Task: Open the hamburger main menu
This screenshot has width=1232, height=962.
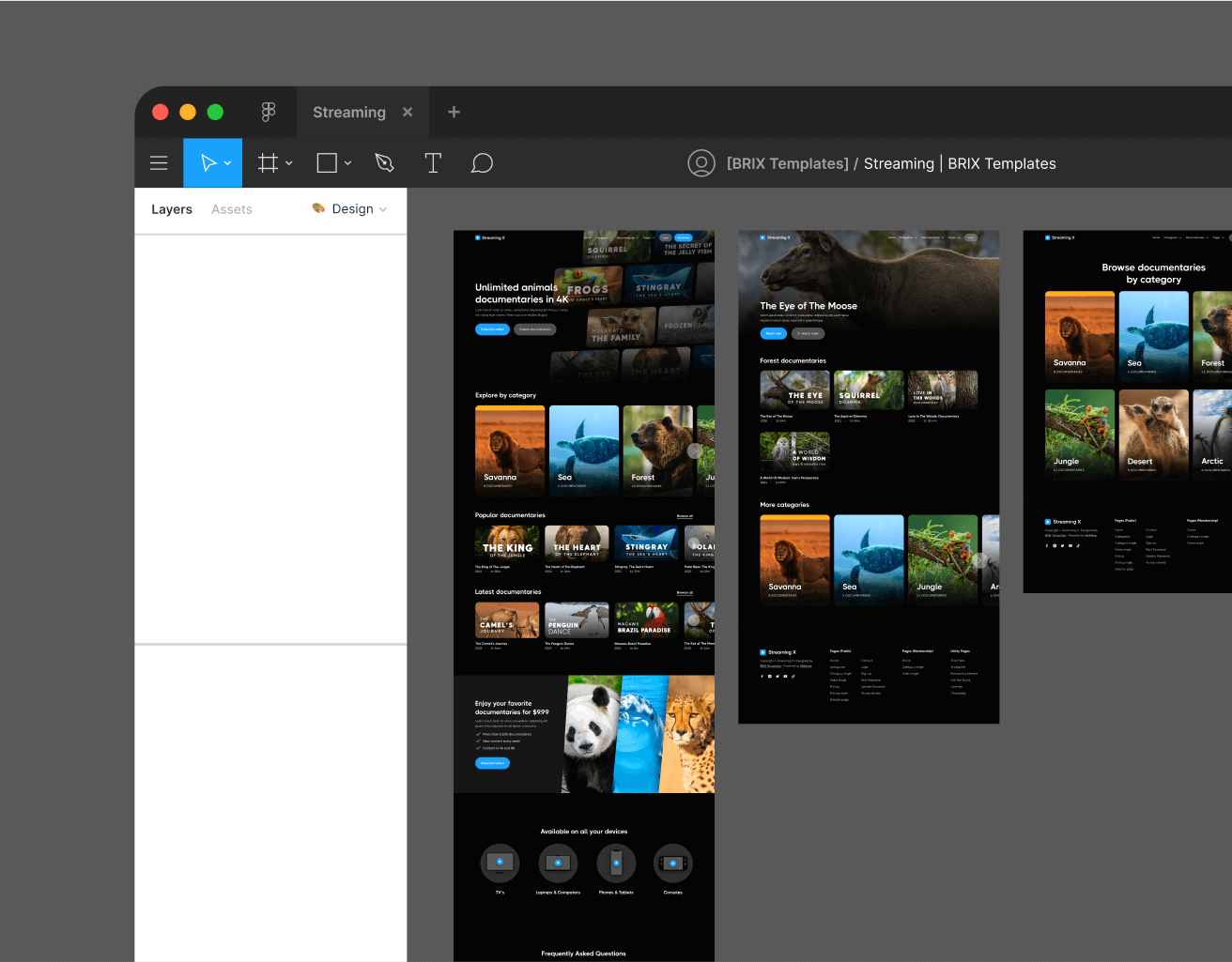Action: (159, 163)
